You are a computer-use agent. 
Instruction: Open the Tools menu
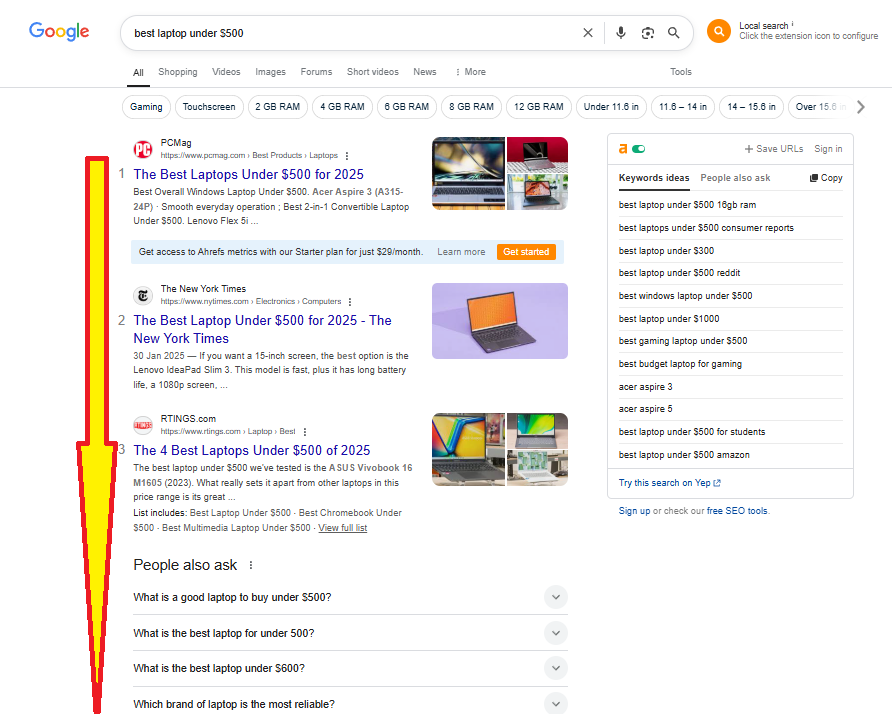coord(680,72)
